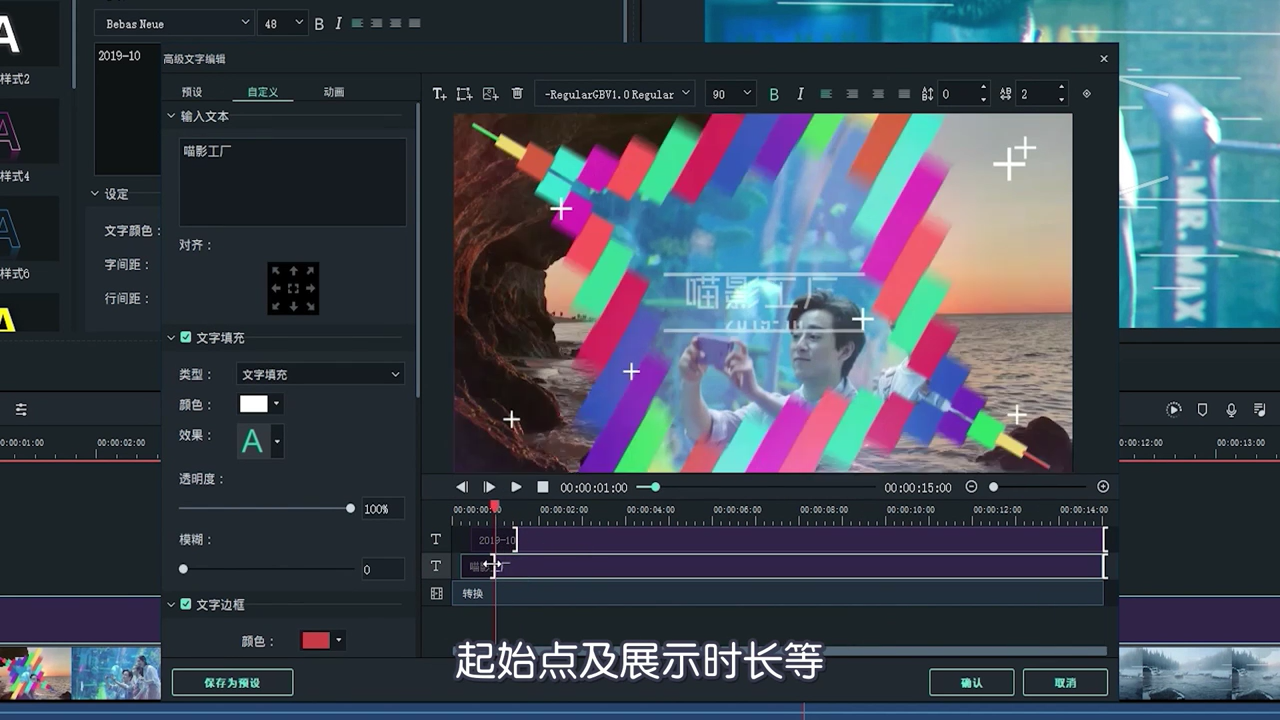1280x720 pixels.
Task: Select the 2019-10 clip in the timeline
Action: 700,539
